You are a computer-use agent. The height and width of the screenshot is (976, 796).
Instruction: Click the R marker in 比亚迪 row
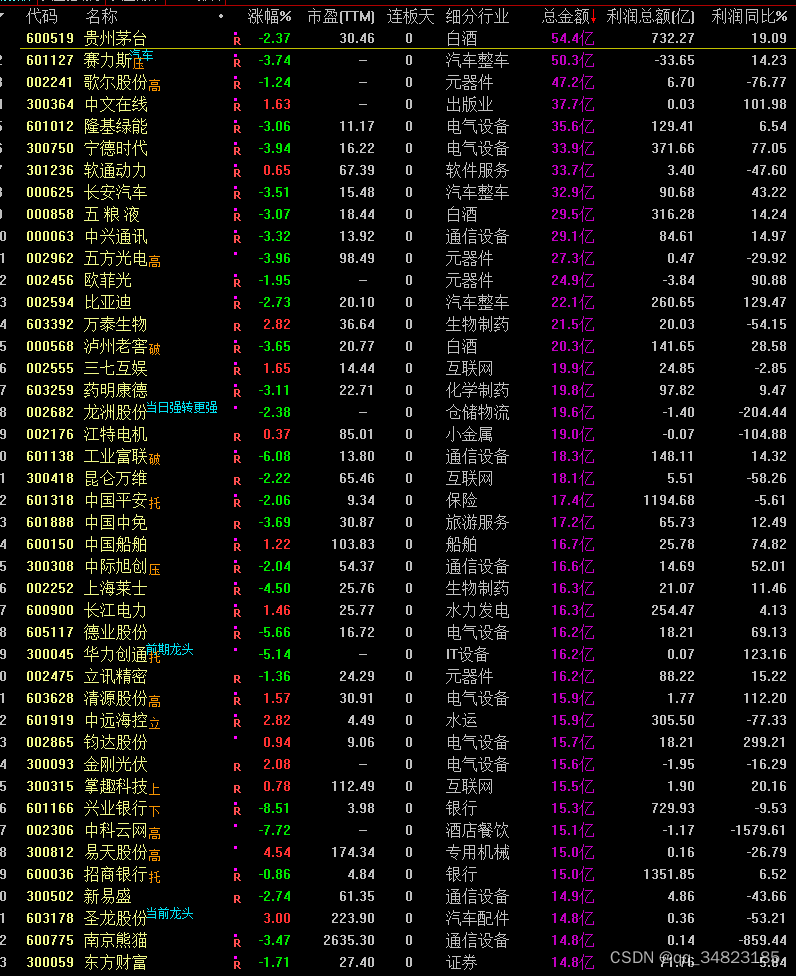click(x=237, y=304)
